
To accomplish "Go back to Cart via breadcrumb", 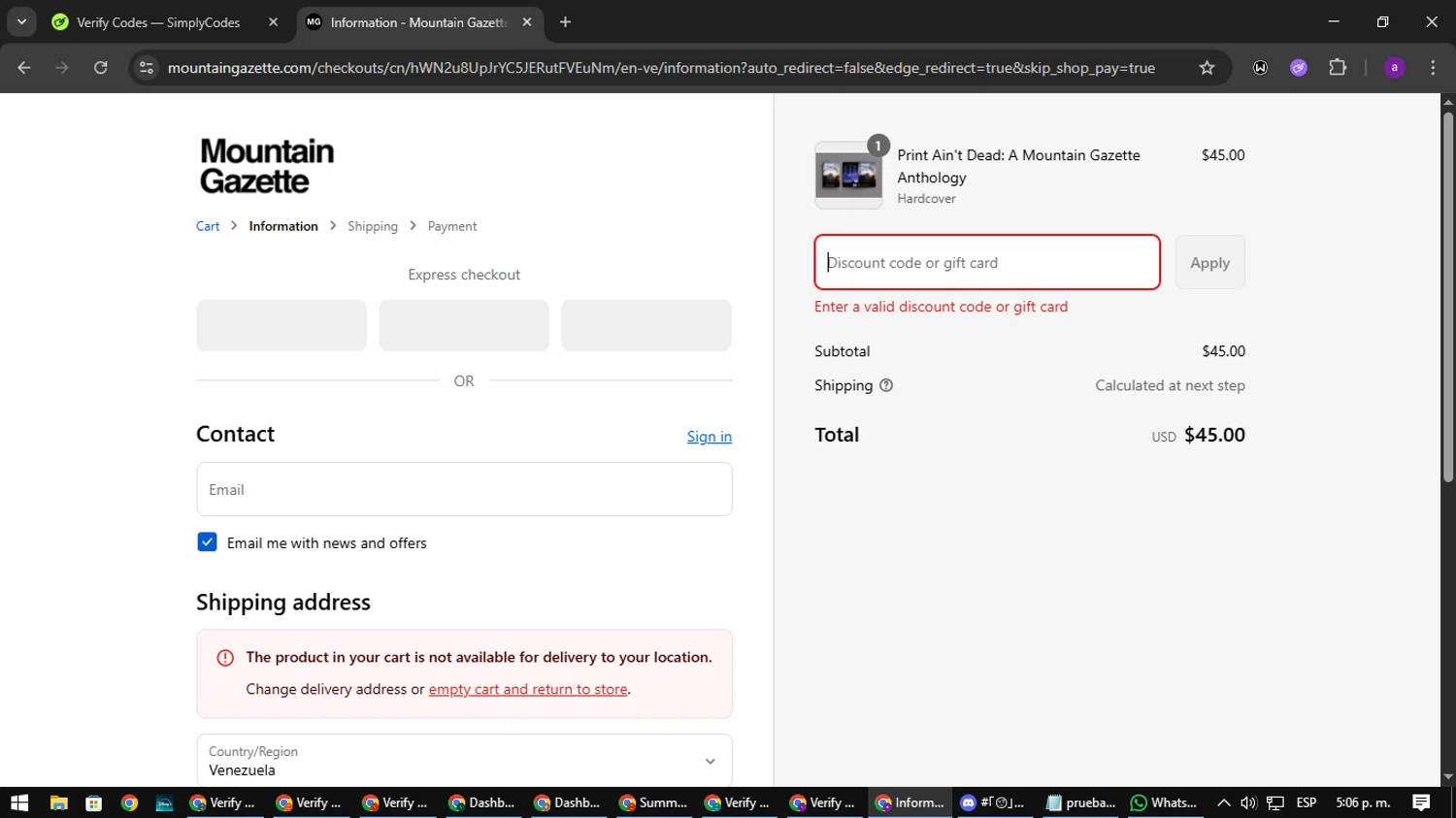I will (208, 226).
